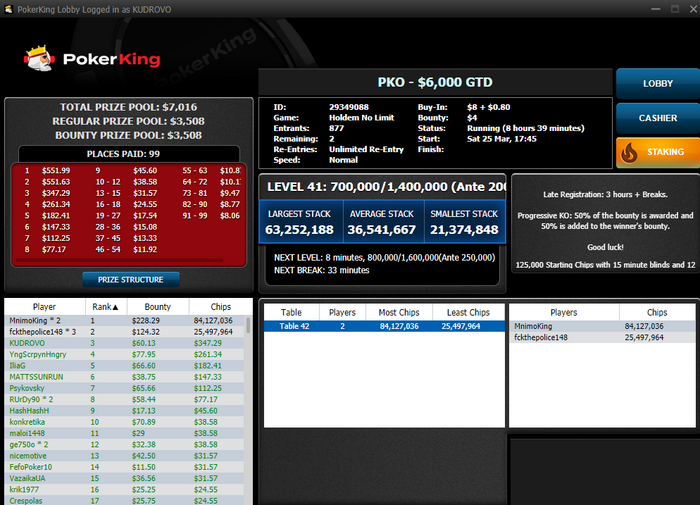Open the Cashier button
The width and height of the screenshot is (700, 505).
658,118
